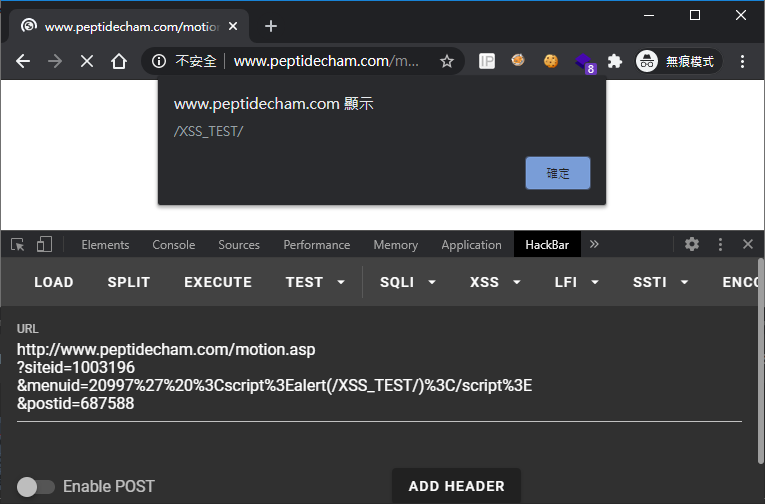Select the peptidecham.com browser tab

click(x=129, y=26)
